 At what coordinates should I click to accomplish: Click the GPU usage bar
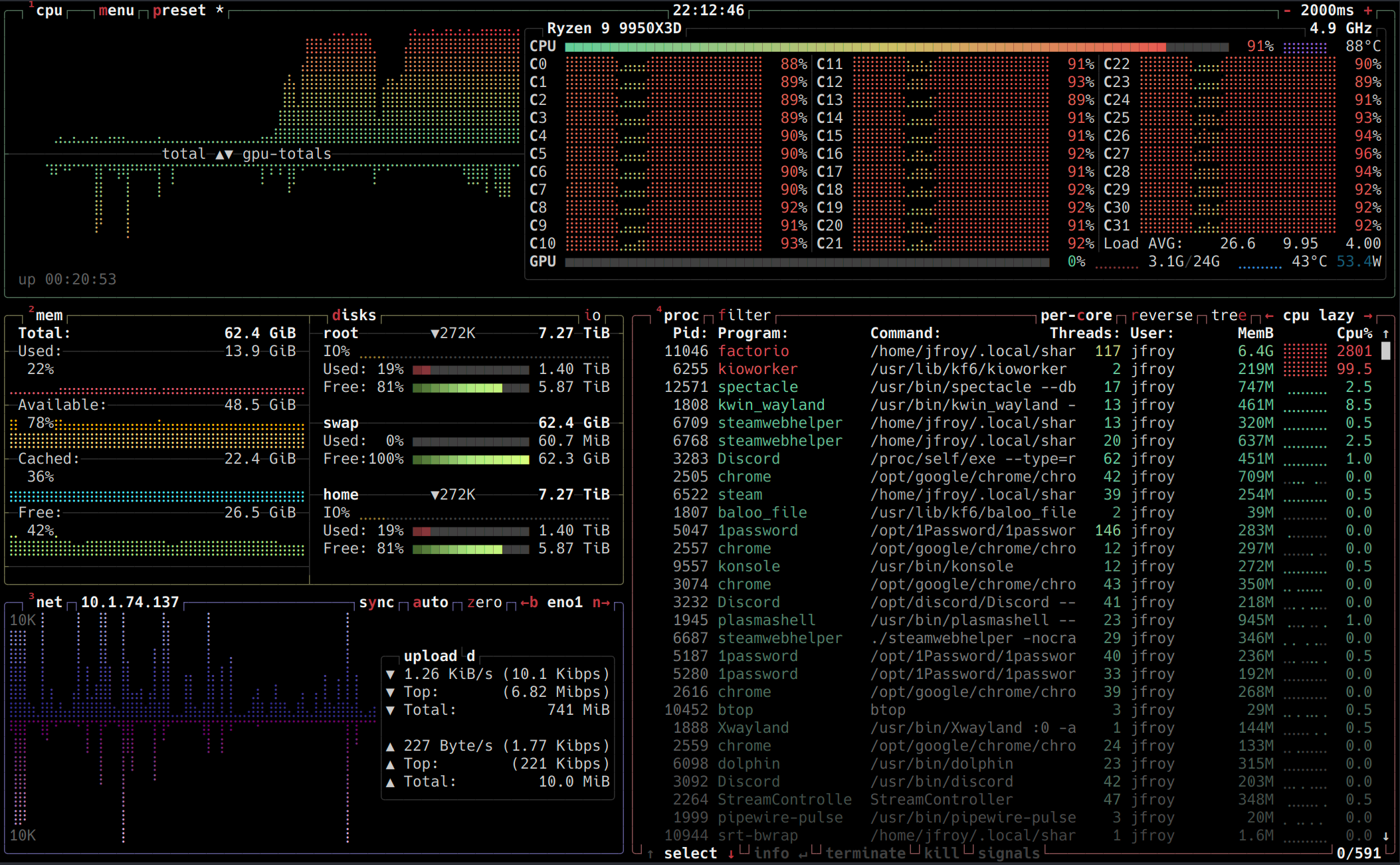click(807, 262)
